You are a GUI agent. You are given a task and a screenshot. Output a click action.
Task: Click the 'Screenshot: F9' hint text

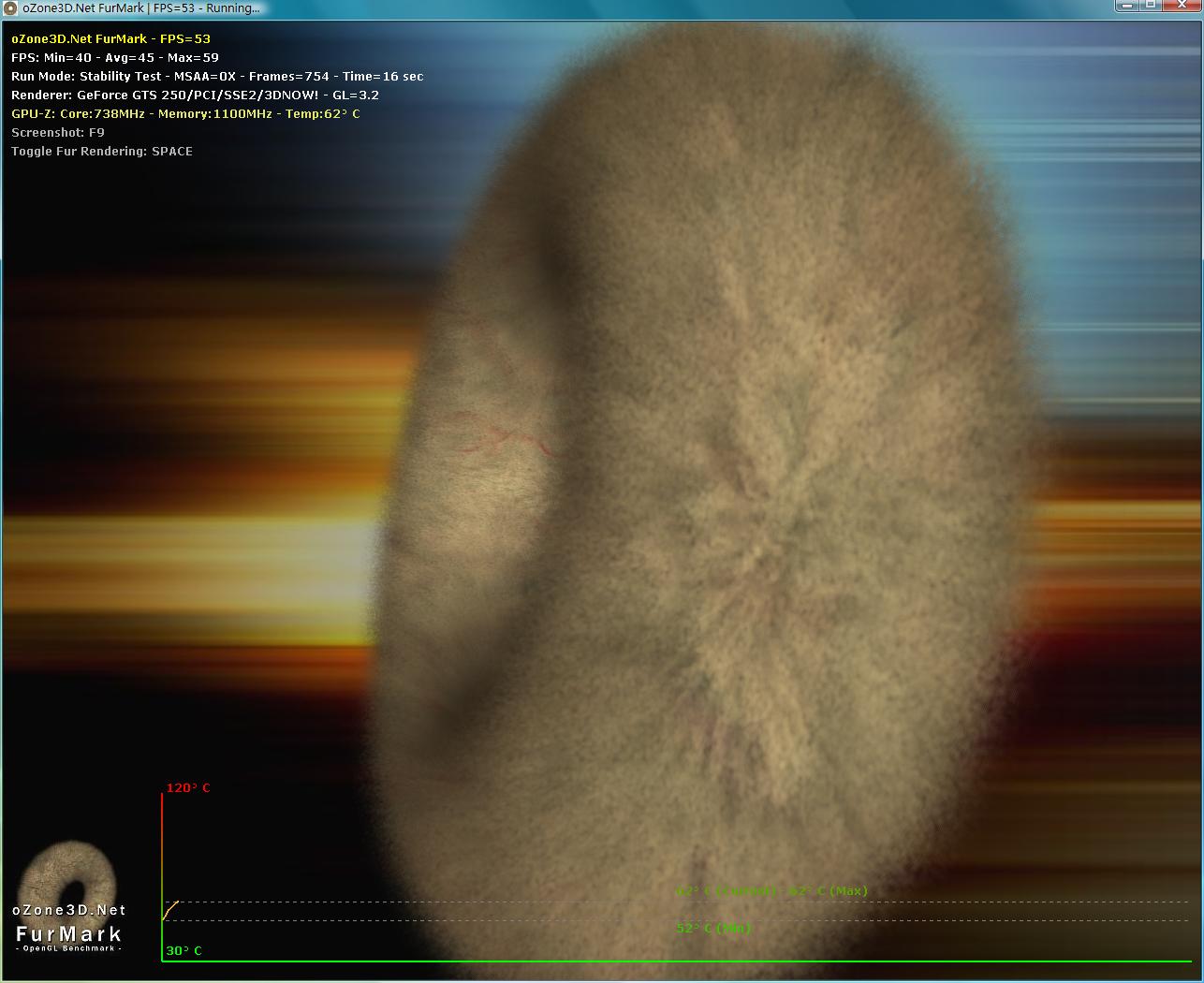[58, 132]
